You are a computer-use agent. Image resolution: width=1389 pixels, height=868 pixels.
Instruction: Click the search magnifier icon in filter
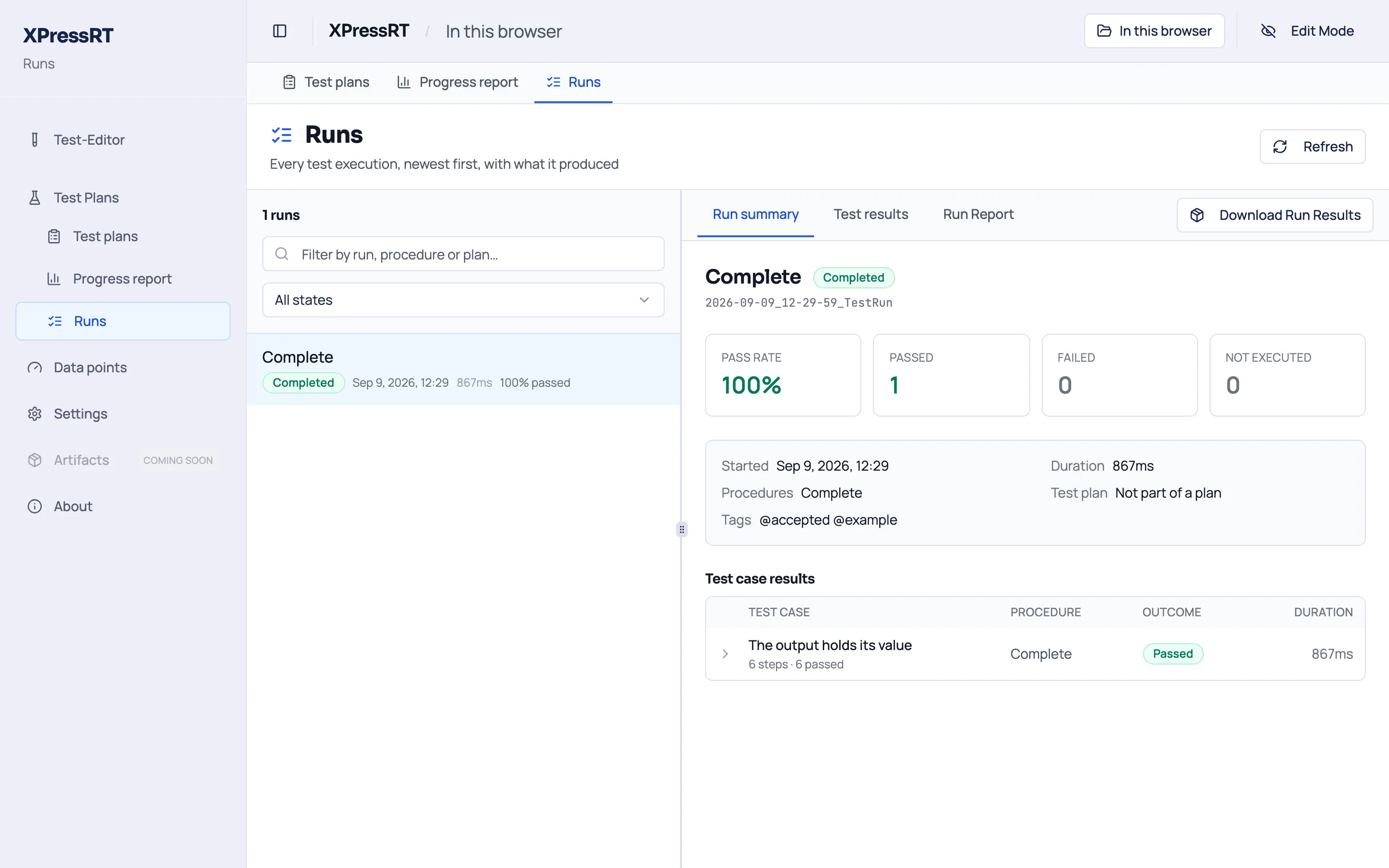(x=282, y=254)
